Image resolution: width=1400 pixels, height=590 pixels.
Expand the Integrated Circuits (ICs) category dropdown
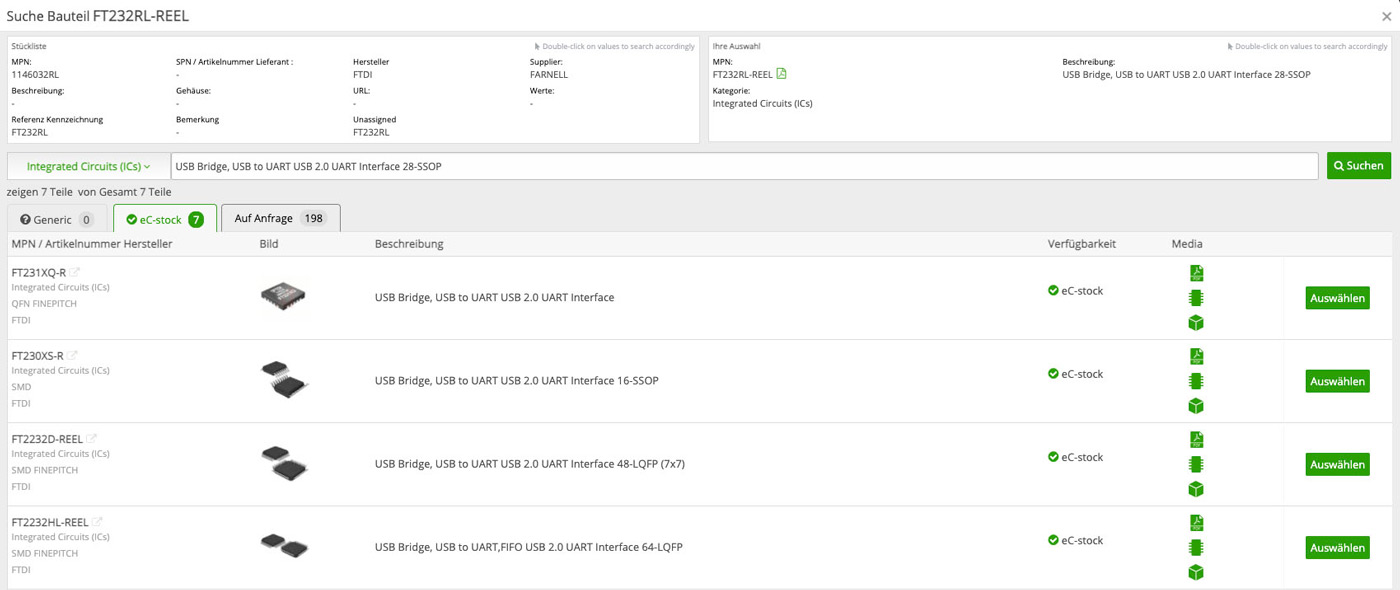click(88, 166)
